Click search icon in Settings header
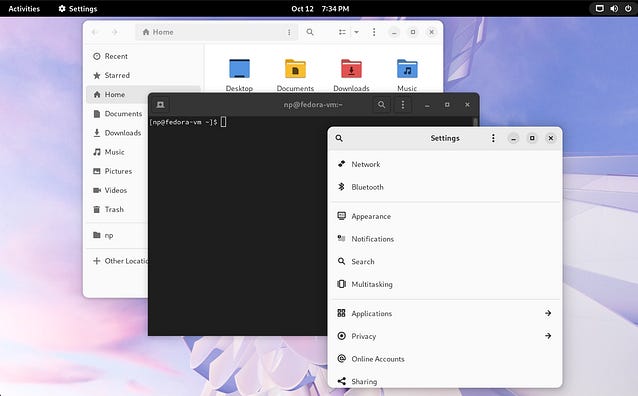 click(x=339, y=138)
